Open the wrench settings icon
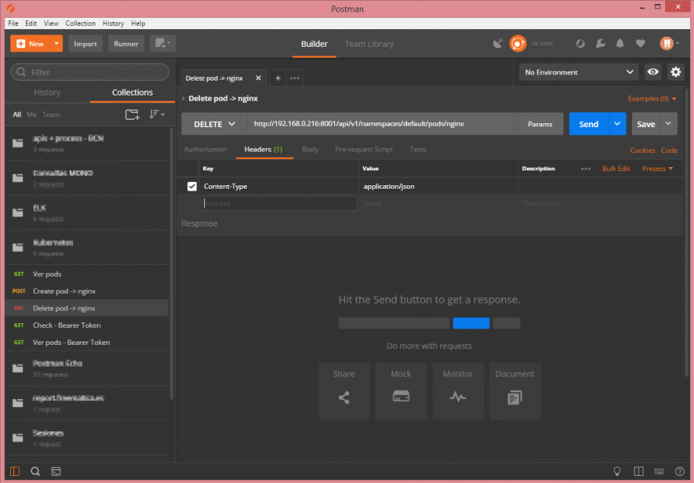Image resolution: width=694 pixels, height=483 pixels. point(600,43)
